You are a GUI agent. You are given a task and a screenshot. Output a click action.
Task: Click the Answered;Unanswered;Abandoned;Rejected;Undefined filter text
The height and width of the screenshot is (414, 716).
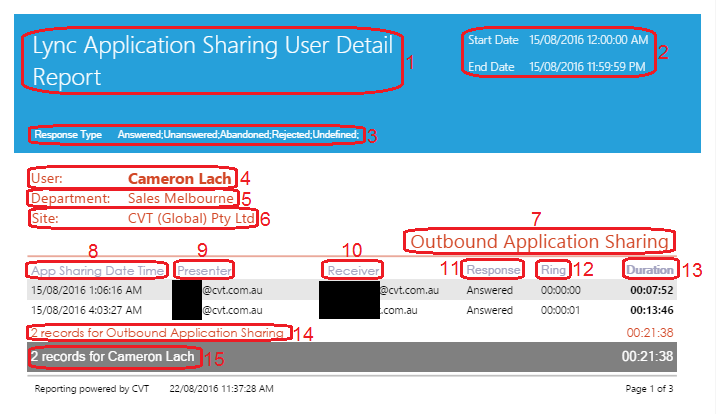(238, 135)
